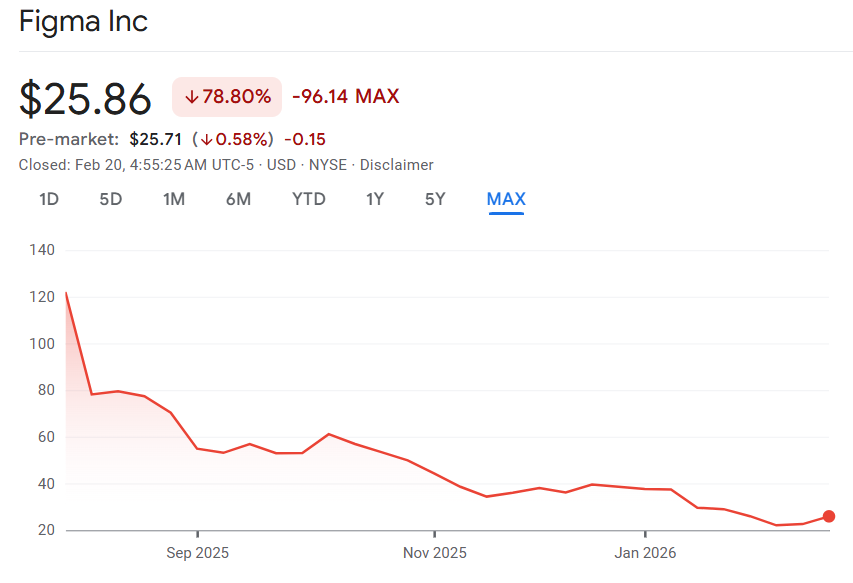Choose the 1Y range tab

[375, 199]
